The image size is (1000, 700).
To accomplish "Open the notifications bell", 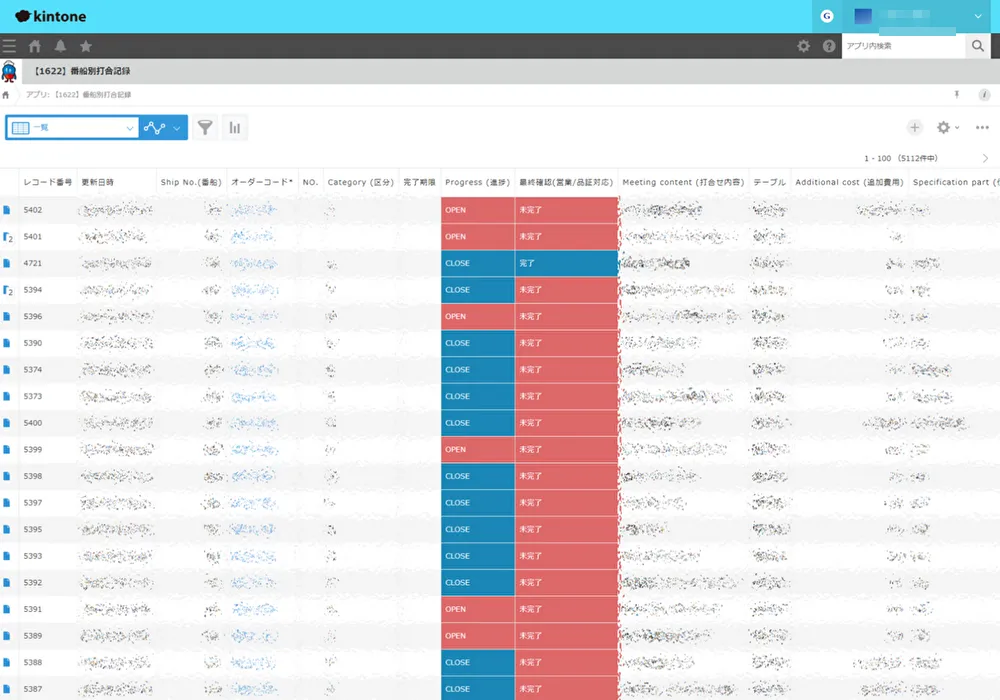I will coord(60,46).
